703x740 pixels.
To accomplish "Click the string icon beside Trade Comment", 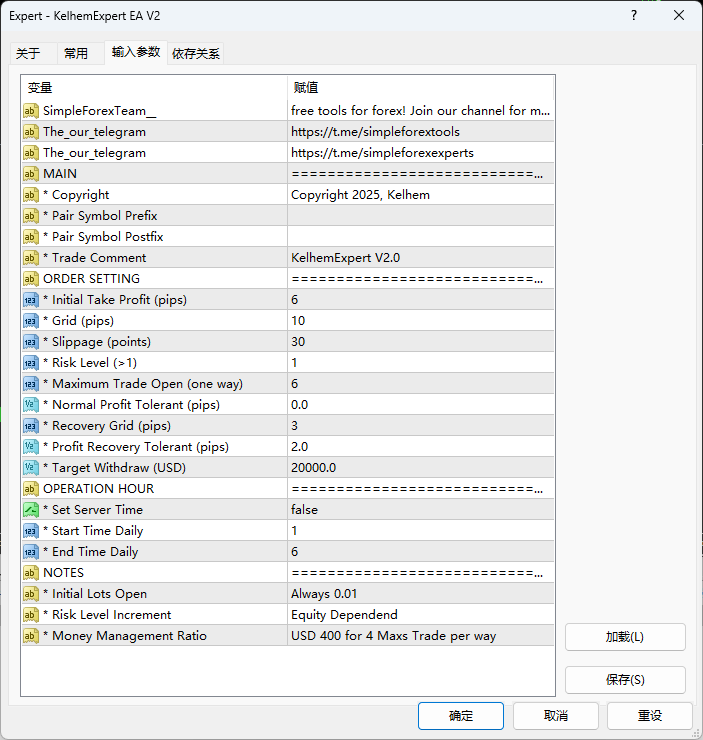I will 31,258.
